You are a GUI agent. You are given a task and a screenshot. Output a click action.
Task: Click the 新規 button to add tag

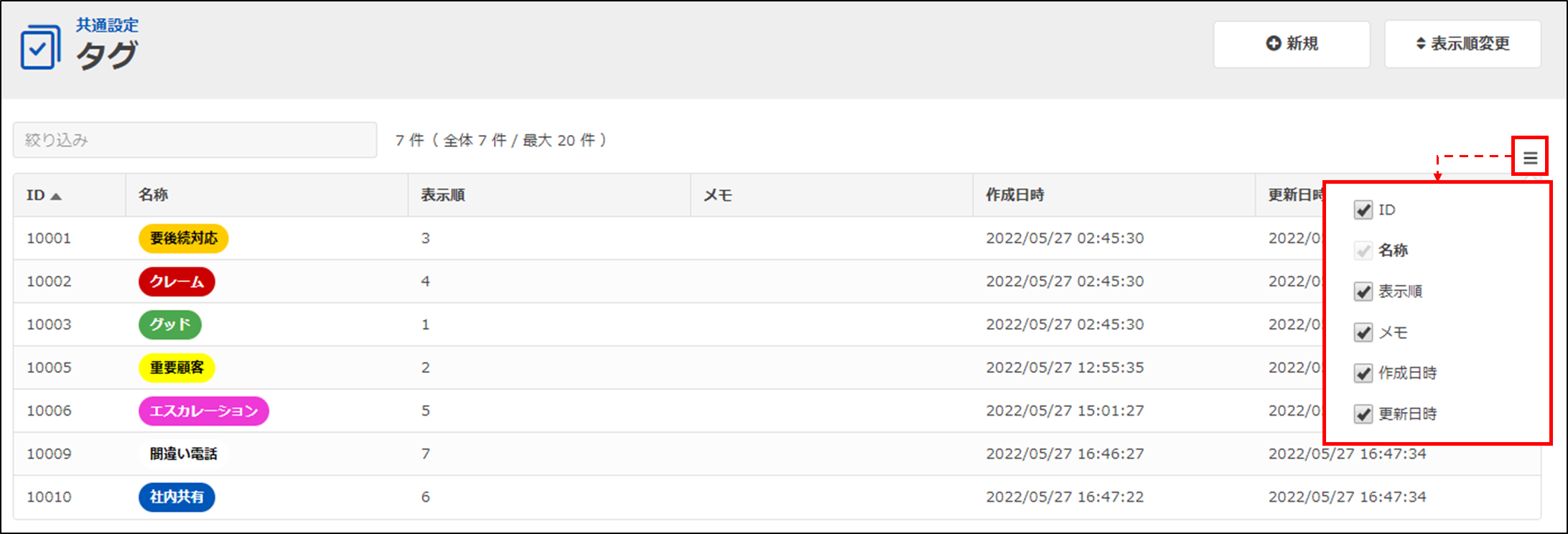[x=1292, y=44]
